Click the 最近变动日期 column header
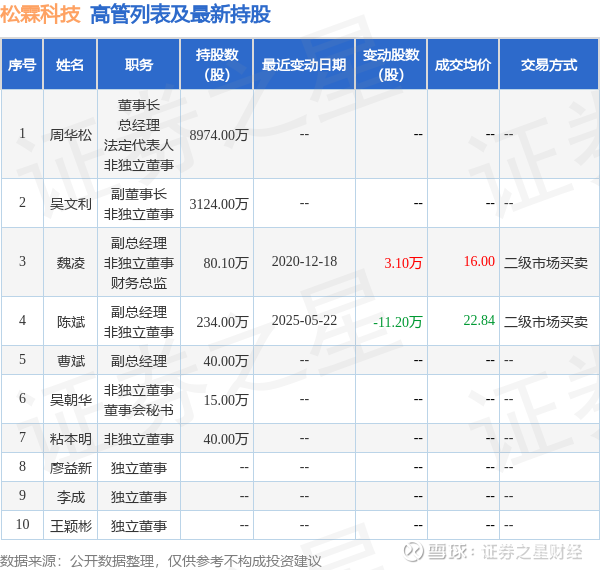 [x=304, y=65]
